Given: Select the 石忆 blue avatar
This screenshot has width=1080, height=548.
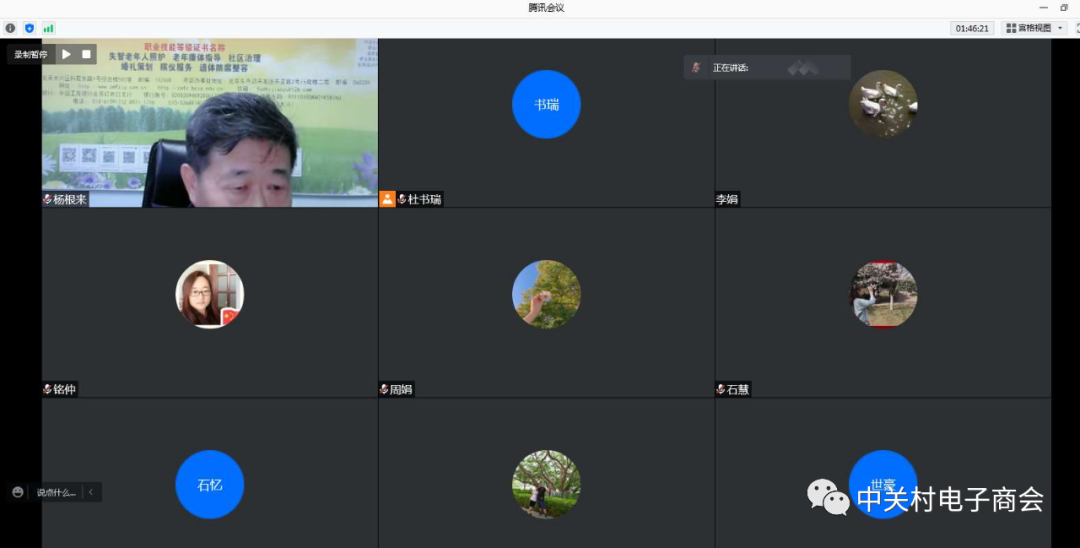Looking at the screenshot, I should (210, 484).
